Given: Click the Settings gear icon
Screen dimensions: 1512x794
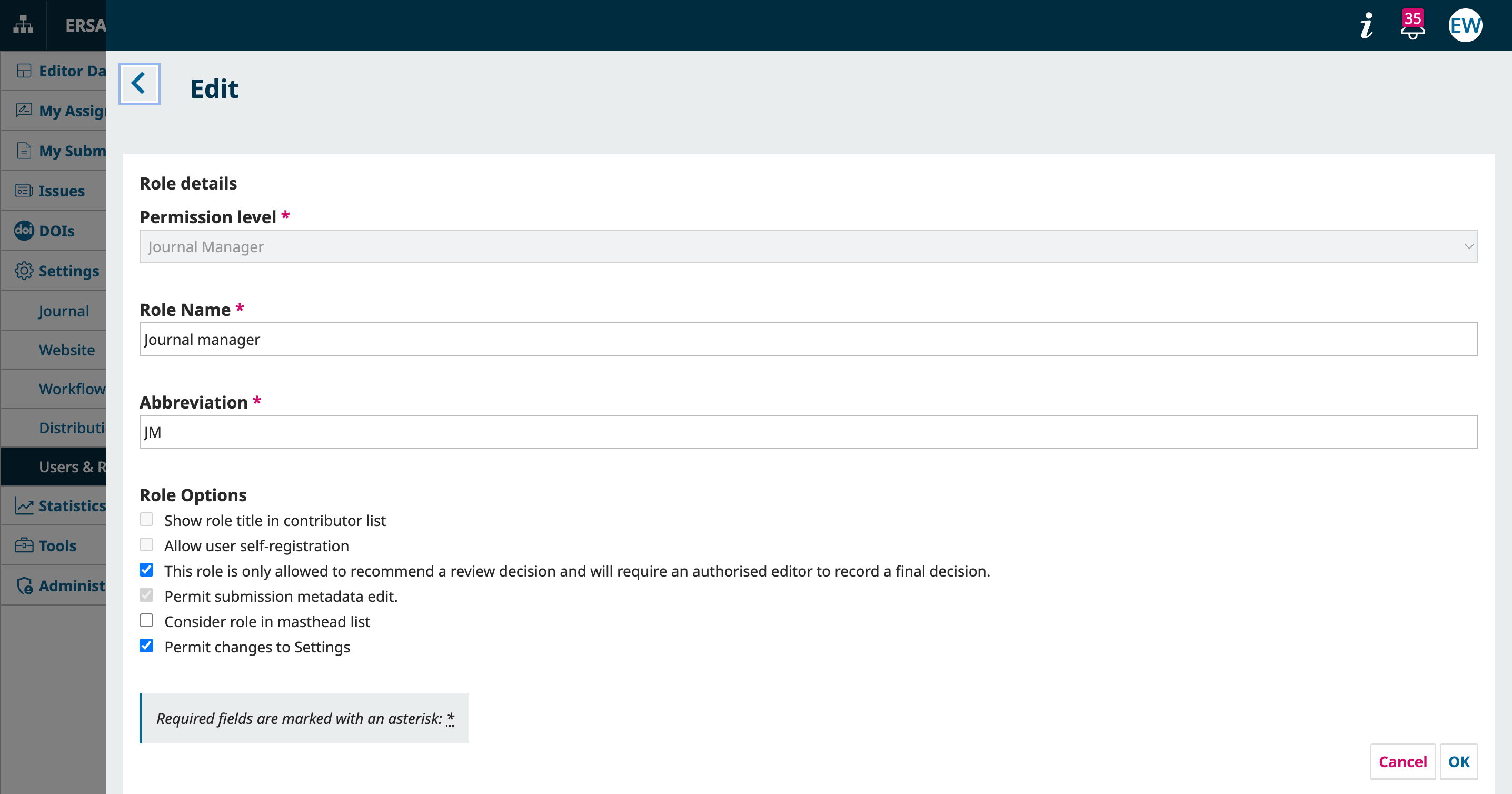Looking at the screenshot, I should coord(24,271).
